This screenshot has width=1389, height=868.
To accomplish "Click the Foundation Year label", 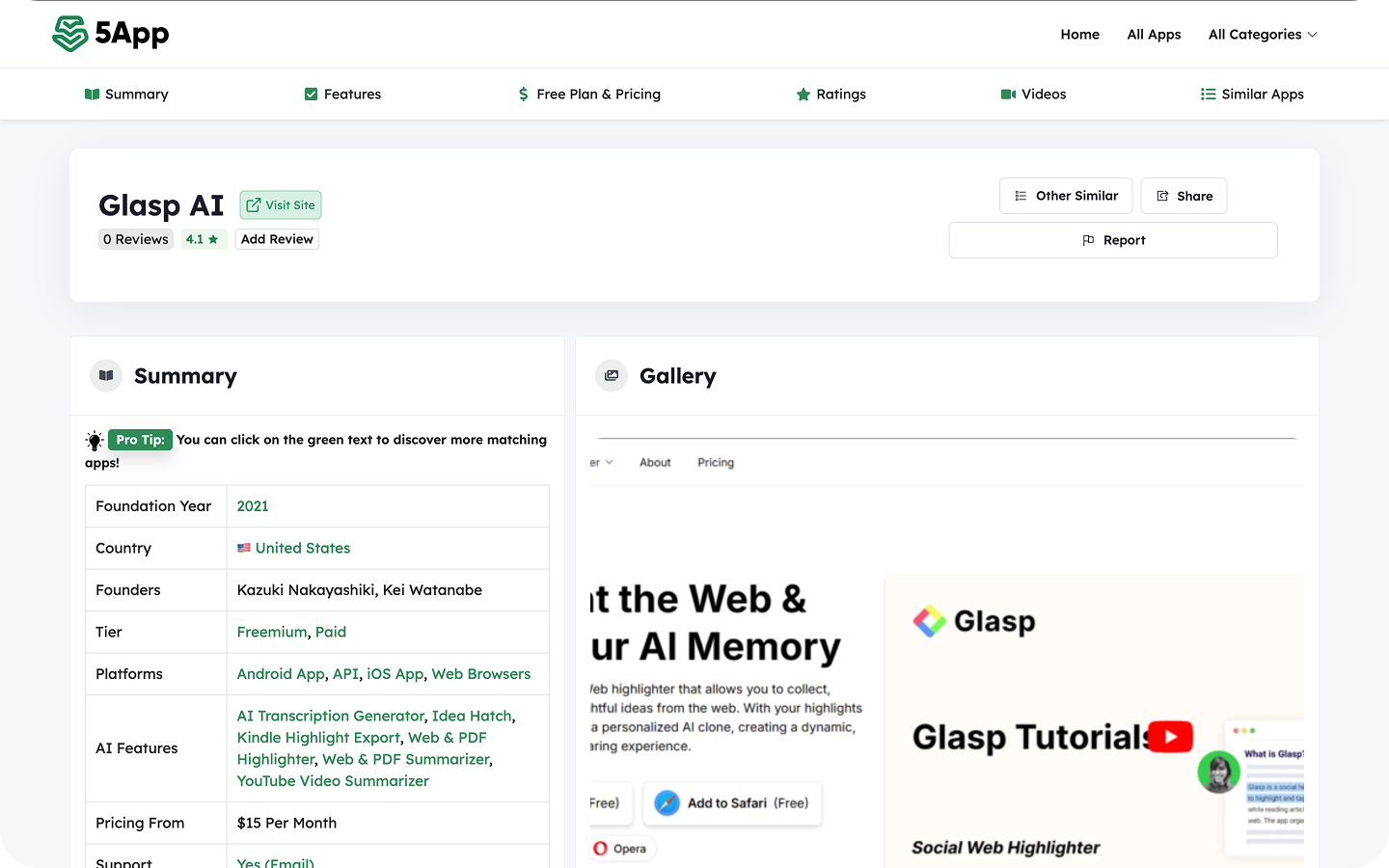I will click(x=153, y=506).
